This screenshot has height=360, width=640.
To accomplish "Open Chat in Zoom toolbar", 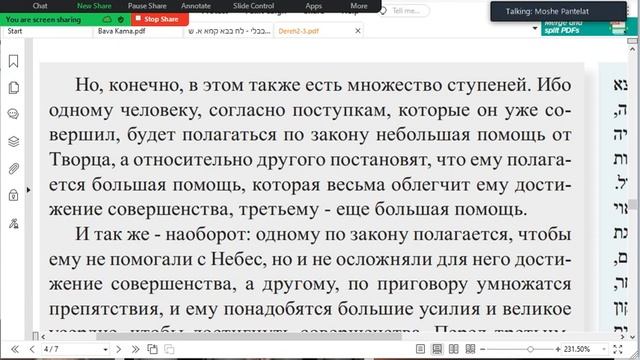I will (x=40, y=6).
